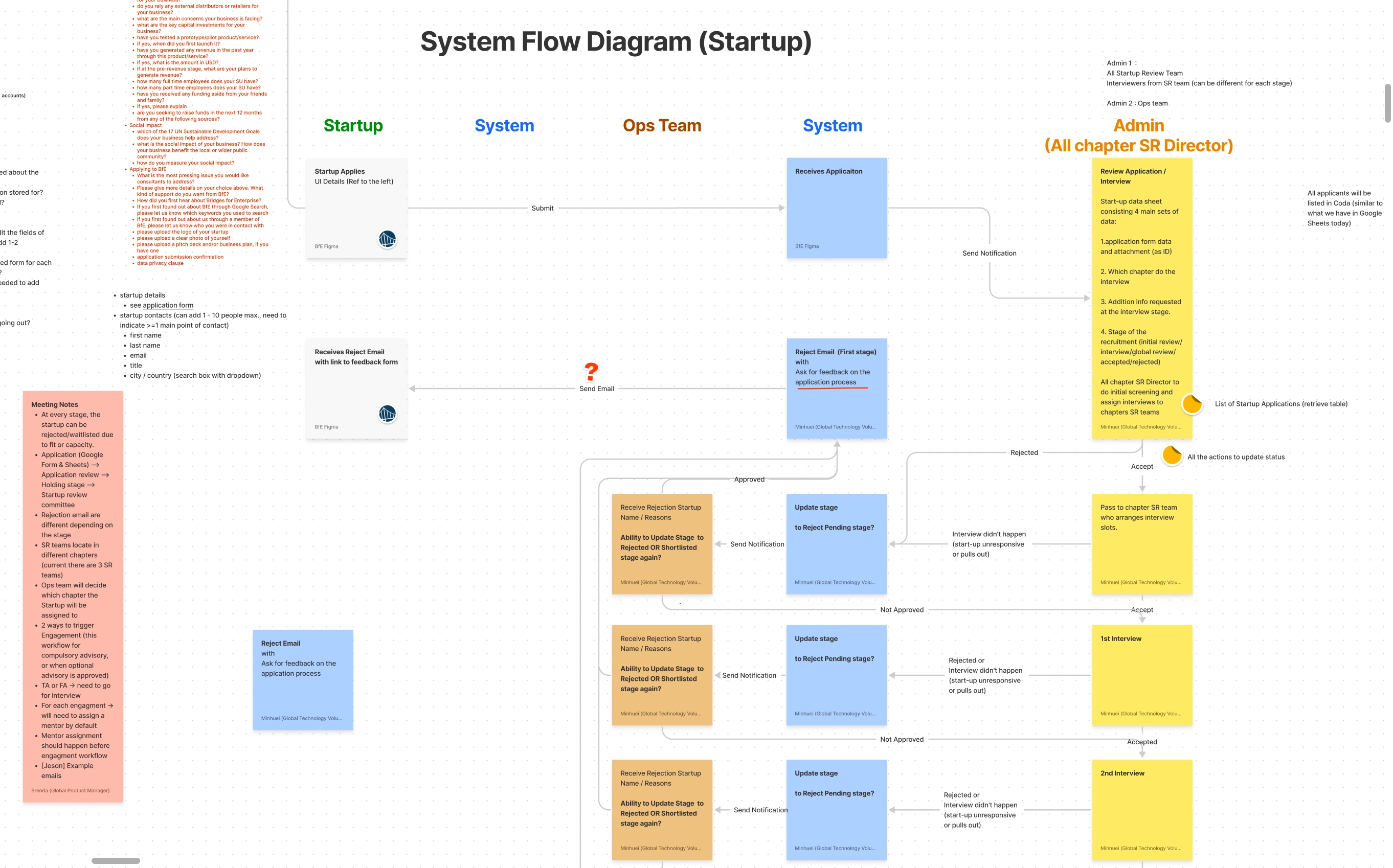Viewport: 1393px width, 868px height.
Task: Click the startup details bullet text
Action: pos(142,295)
